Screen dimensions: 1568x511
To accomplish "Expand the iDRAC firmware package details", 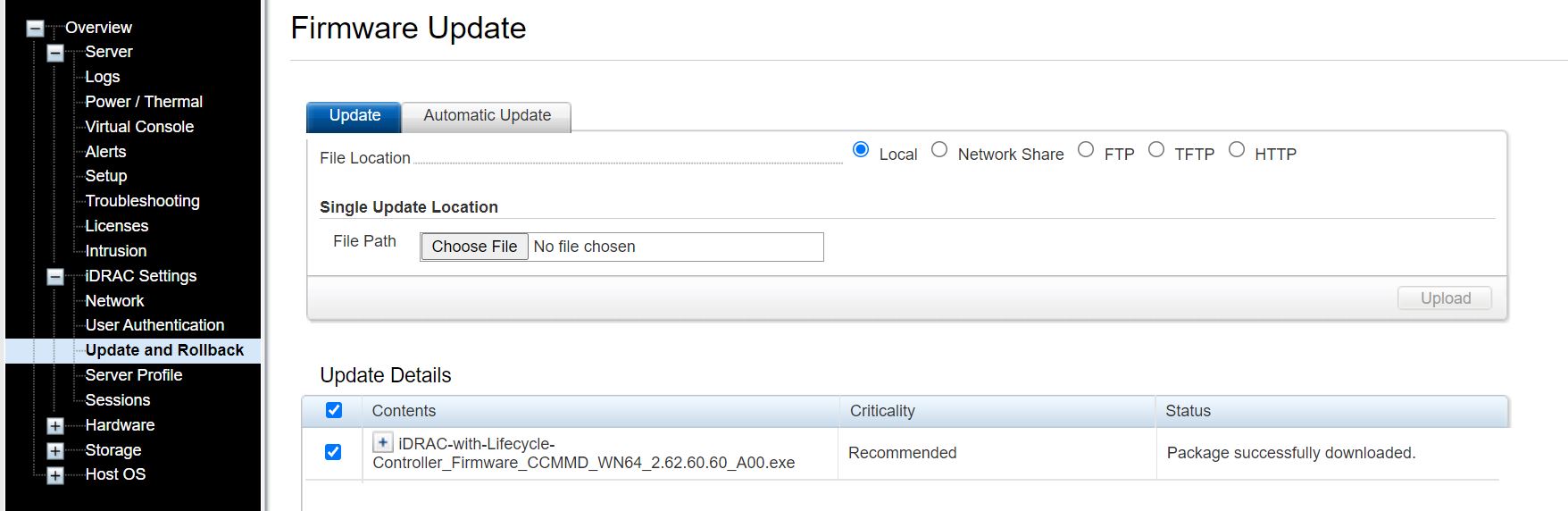I will (383, 442).
